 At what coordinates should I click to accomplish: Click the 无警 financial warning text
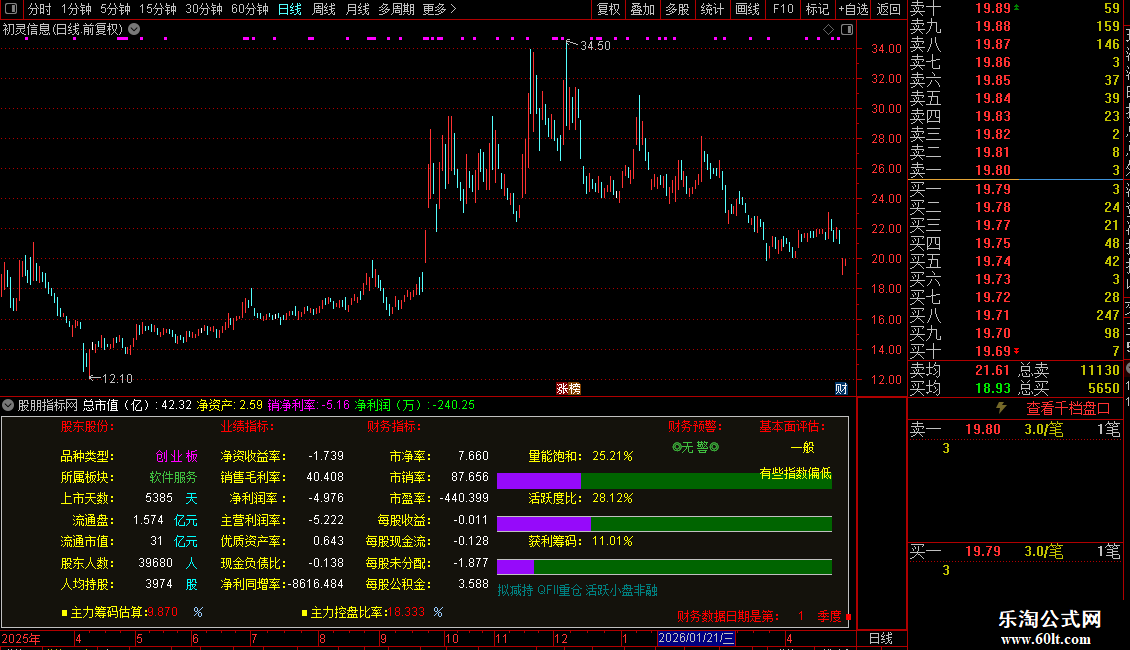(x=695, y=447)
